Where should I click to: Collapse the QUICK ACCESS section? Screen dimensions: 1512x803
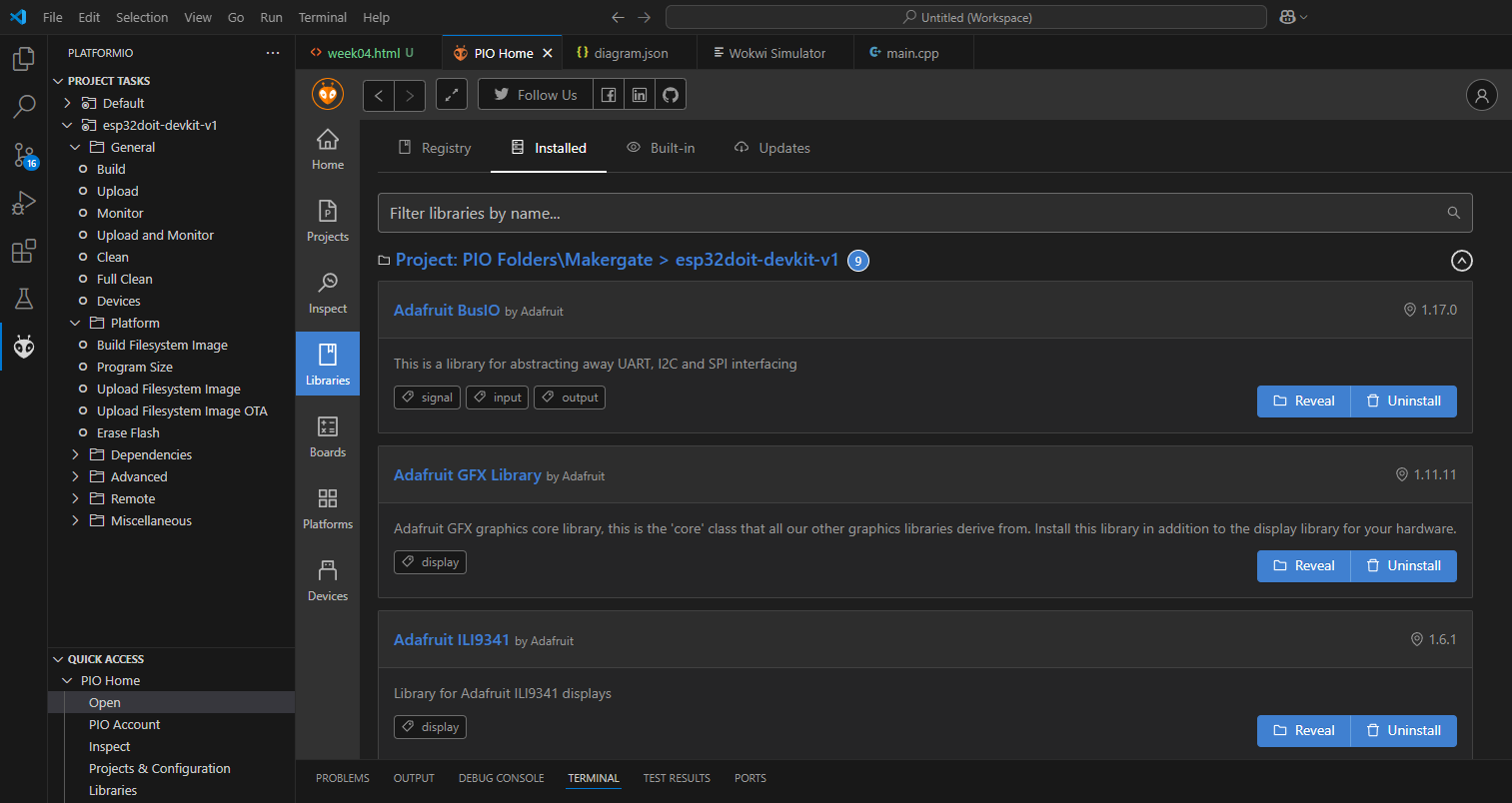click(x=58, y=659)
